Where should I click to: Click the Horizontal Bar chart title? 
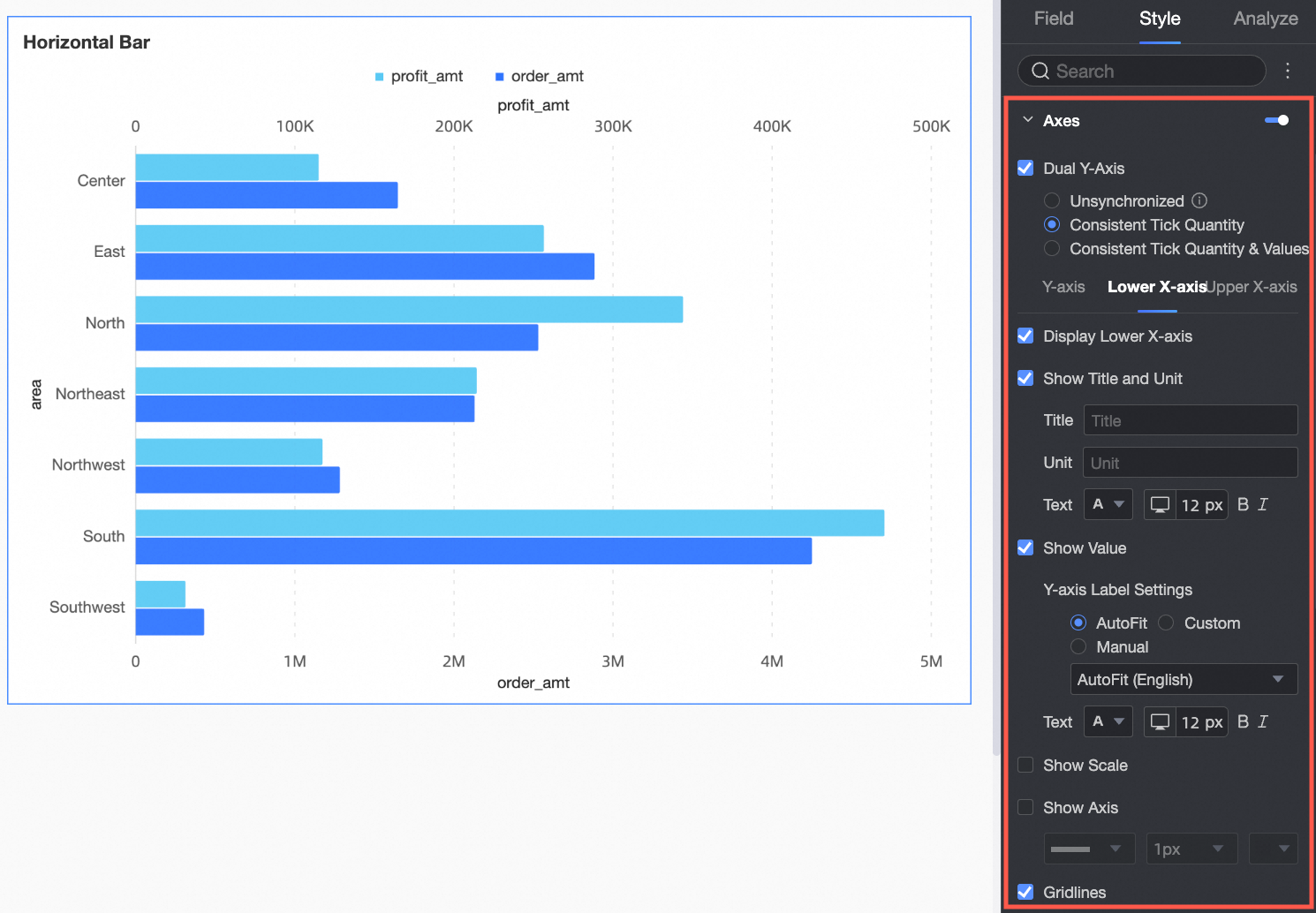[87, 42]
